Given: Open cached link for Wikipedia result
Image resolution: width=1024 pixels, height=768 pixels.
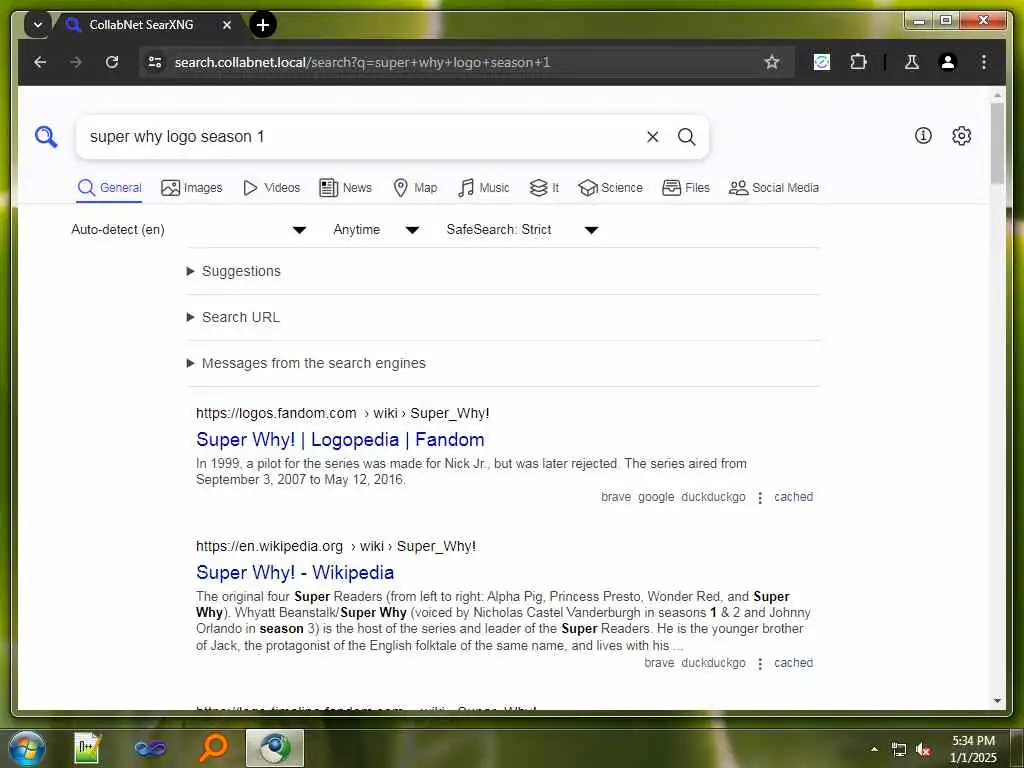Looking at the screenshot, I should click(793, 663).
